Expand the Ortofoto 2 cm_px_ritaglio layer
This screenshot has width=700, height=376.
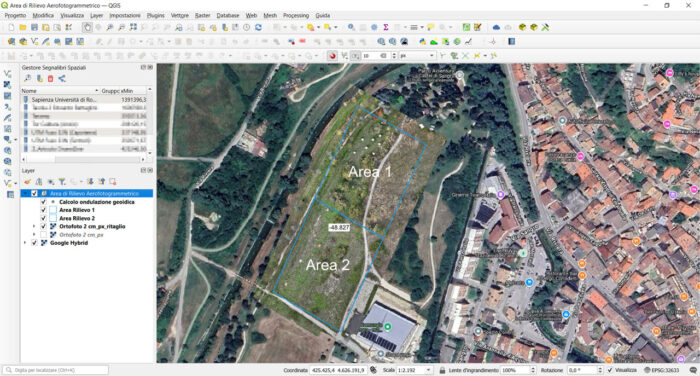pyautogui.click(x=34, y=226)
